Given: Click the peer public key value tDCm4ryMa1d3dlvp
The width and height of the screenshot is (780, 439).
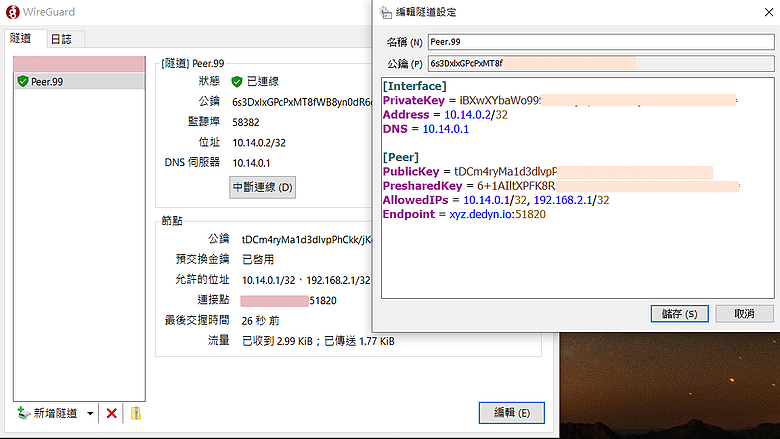Looking at the screenshot, I should [x=306, y=240].
